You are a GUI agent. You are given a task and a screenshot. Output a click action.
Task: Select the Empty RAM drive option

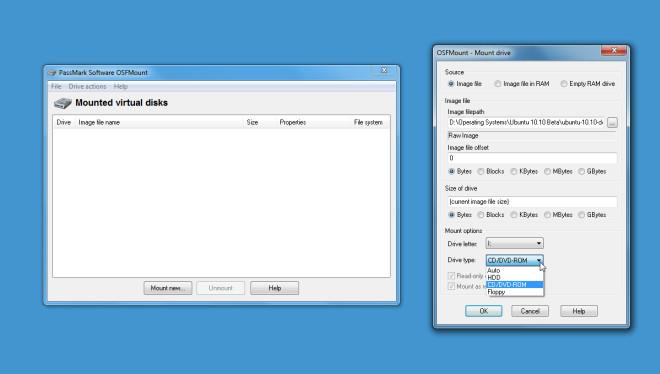coord(564,84)
